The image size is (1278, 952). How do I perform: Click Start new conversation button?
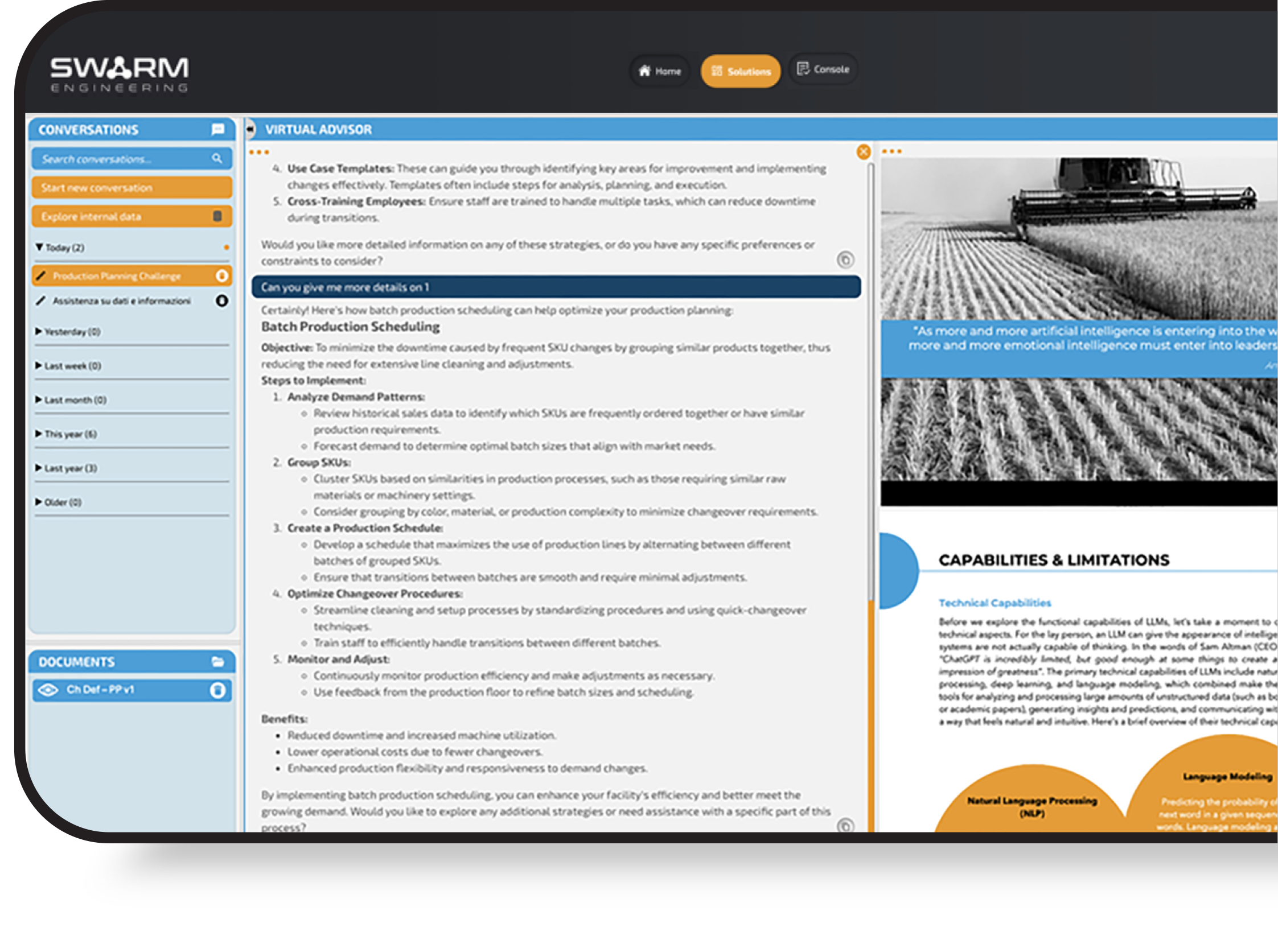click(132, 188)
